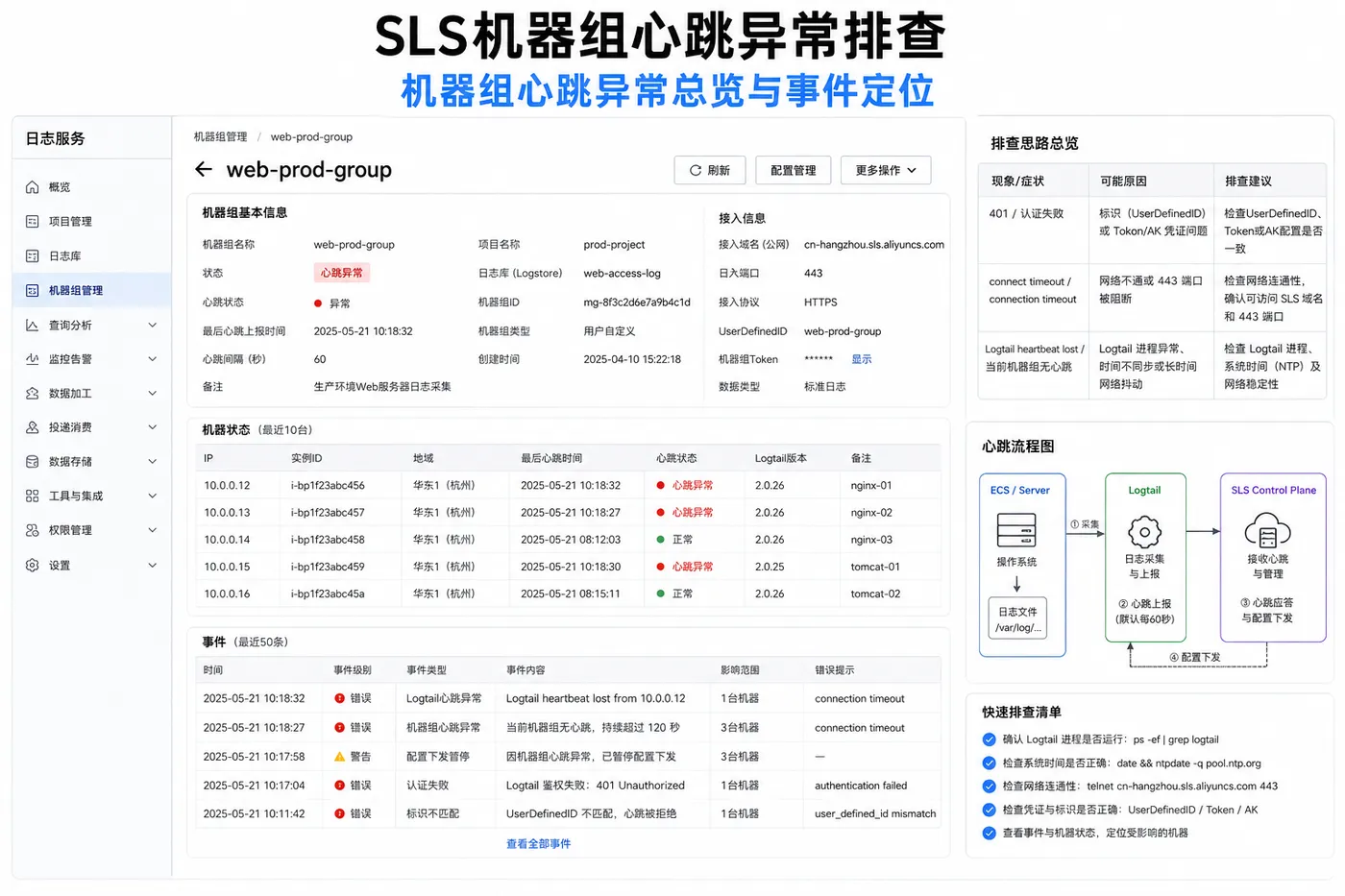This screenshot has width=1345, height=896.
Task: Go to 机器组管理 breadcrumb link
Action: [220, 137]
